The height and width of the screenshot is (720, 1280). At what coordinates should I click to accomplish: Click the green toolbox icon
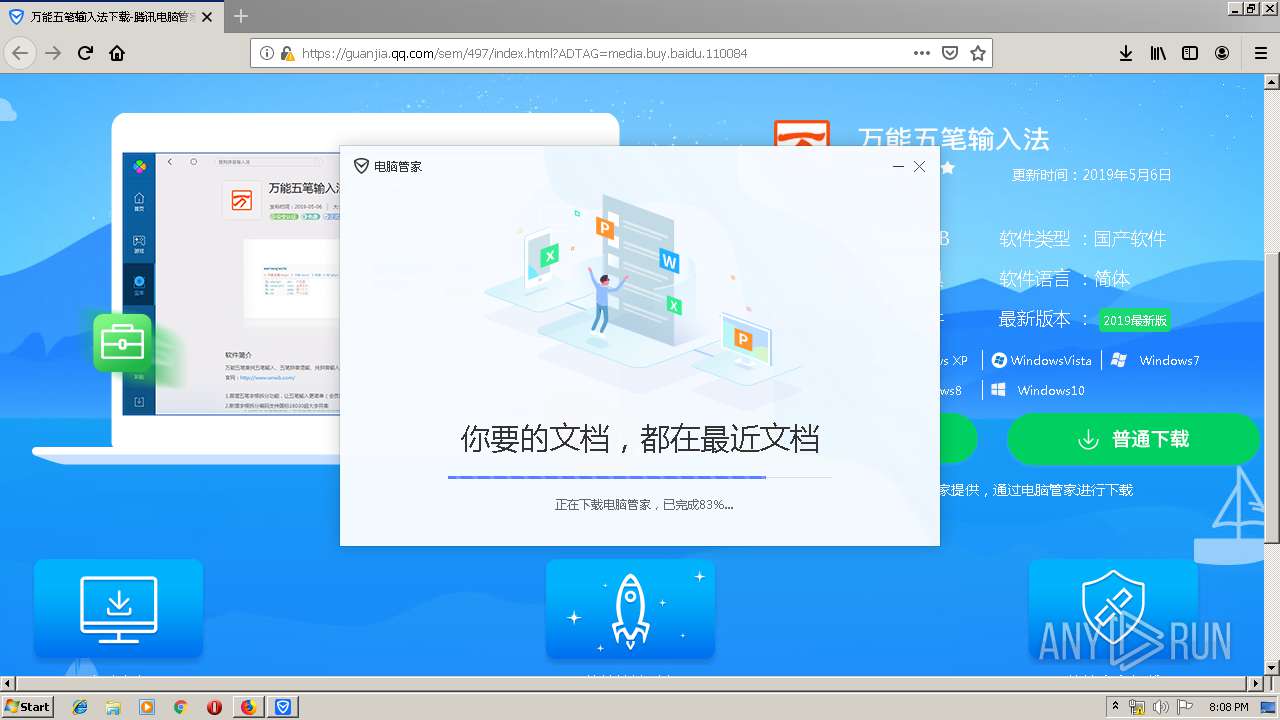tap(122, 343)
